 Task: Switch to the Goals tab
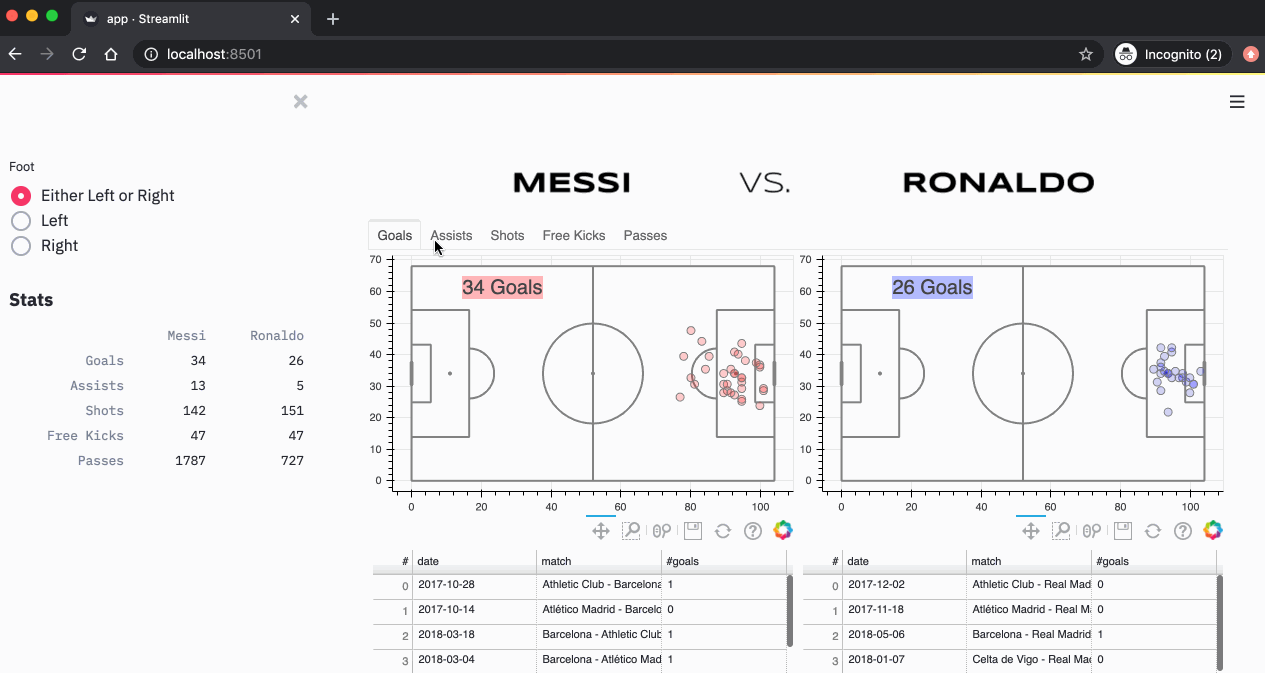(395, 235)
